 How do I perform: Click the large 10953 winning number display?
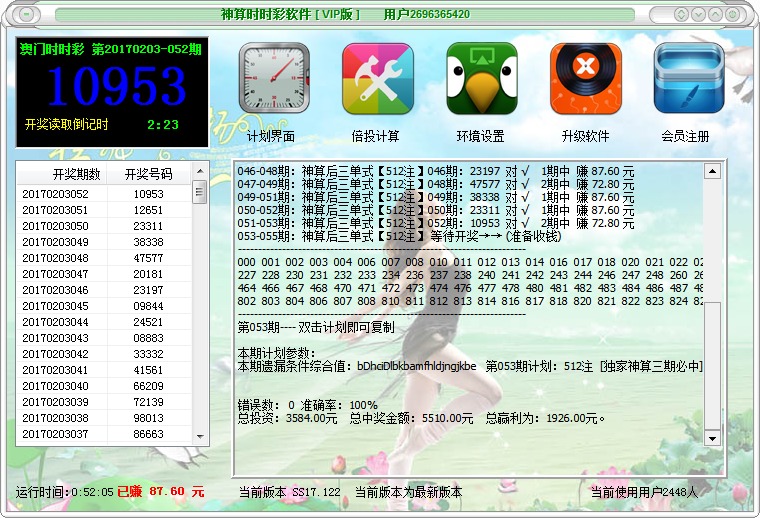pyautogui.click(x=116, y=86)
